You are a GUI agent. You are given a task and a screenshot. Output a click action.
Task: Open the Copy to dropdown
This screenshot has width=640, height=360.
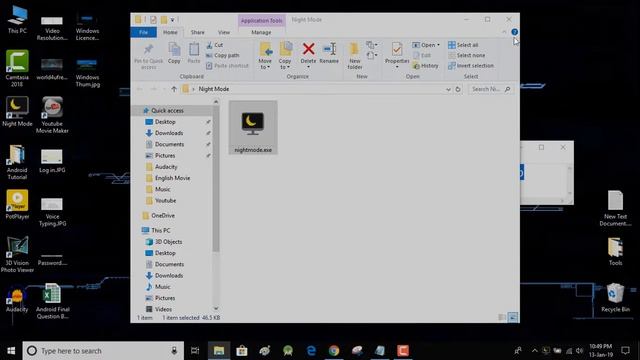pyautogui.click(x=285, y=56)
